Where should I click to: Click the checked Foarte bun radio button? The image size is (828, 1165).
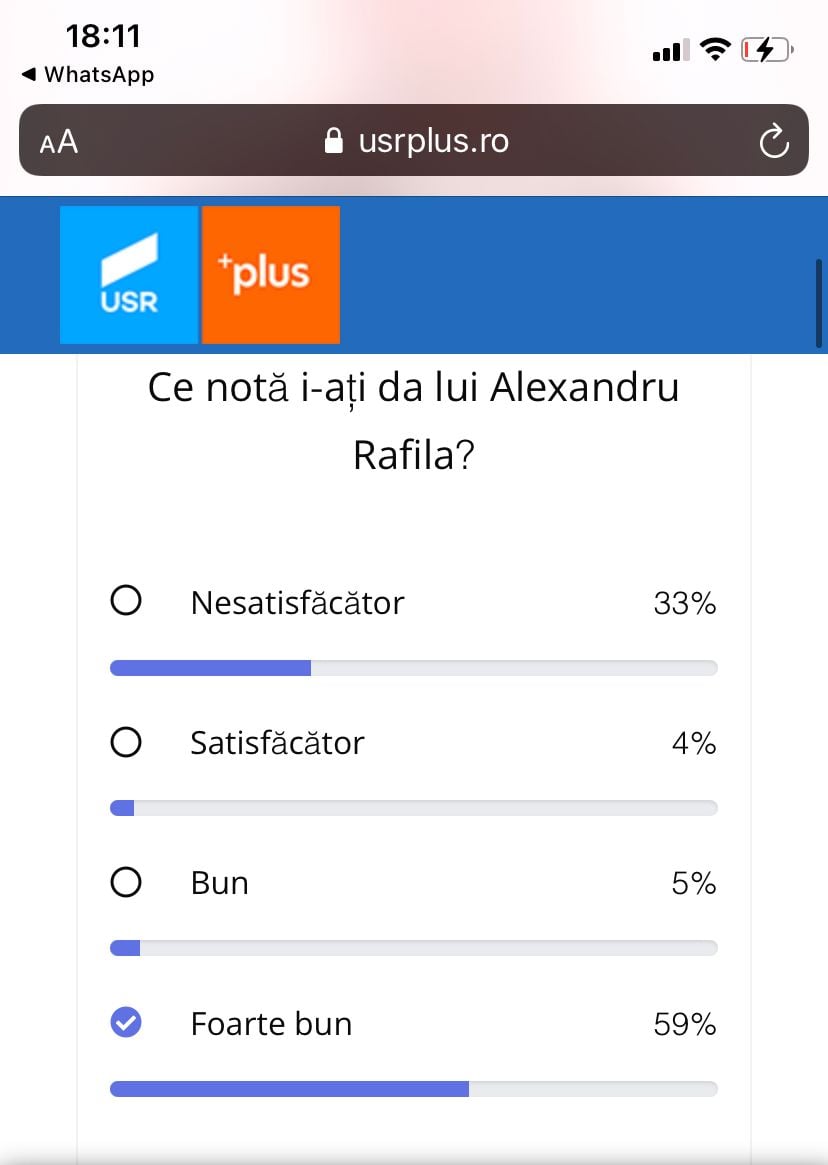[126, 1023]
